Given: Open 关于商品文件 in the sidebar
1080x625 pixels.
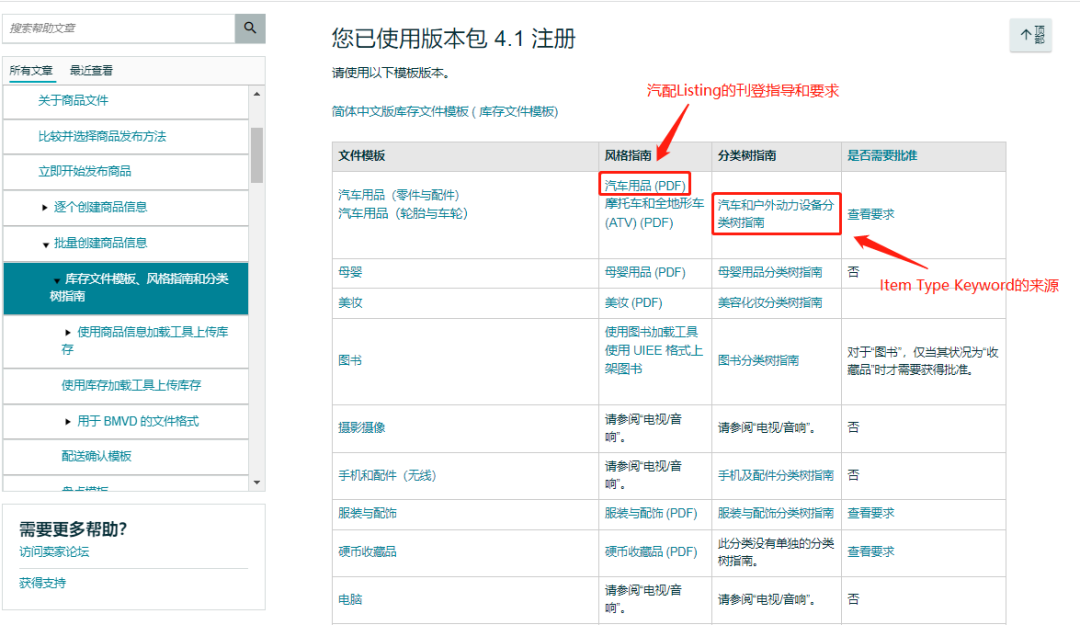Looking at the screenshot, I should click(73, 100).
